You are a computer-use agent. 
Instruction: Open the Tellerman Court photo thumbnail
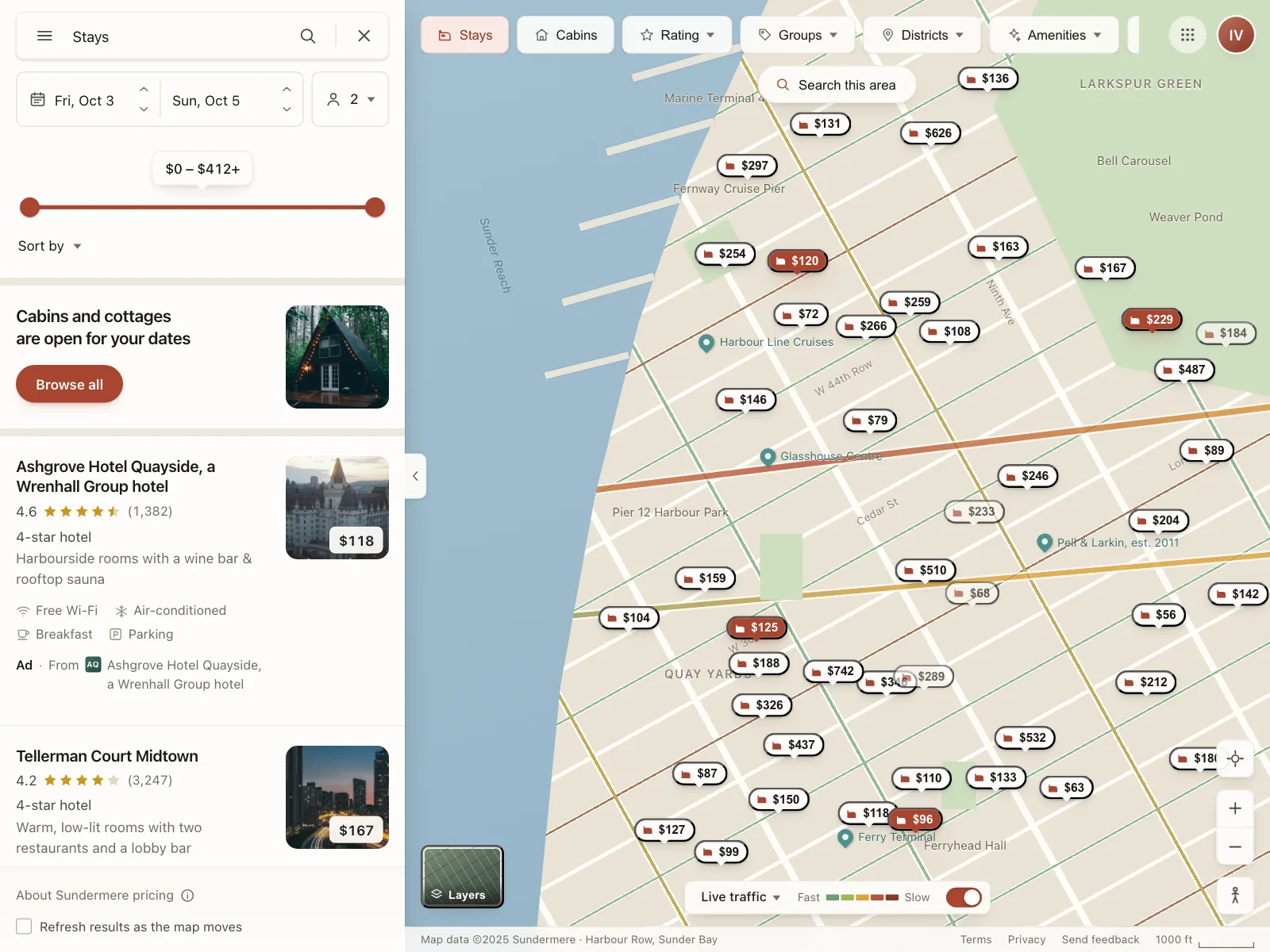(337, 797)
